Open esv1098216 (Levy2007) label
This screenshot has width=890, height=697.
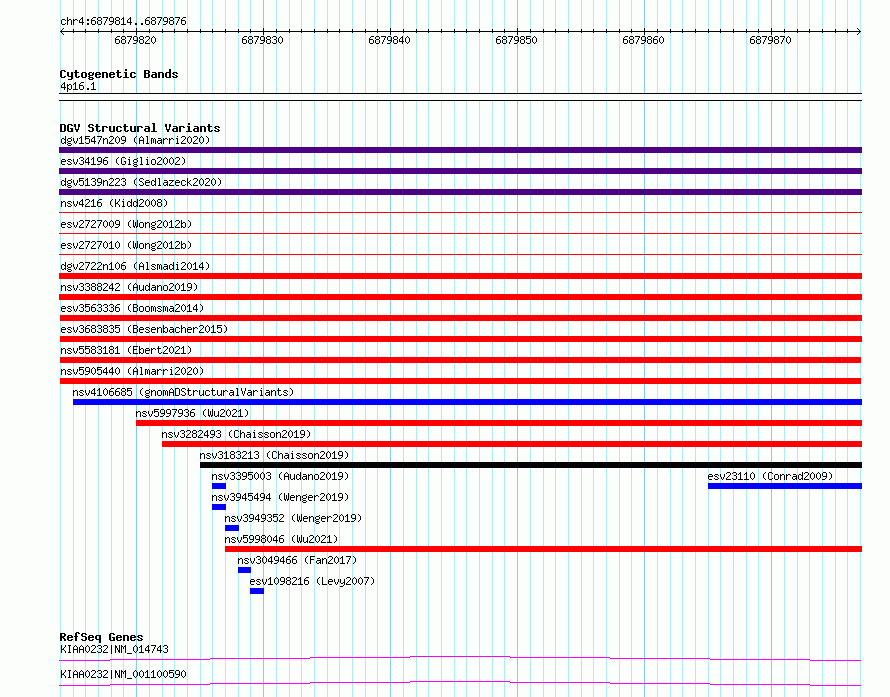(312, 581)
